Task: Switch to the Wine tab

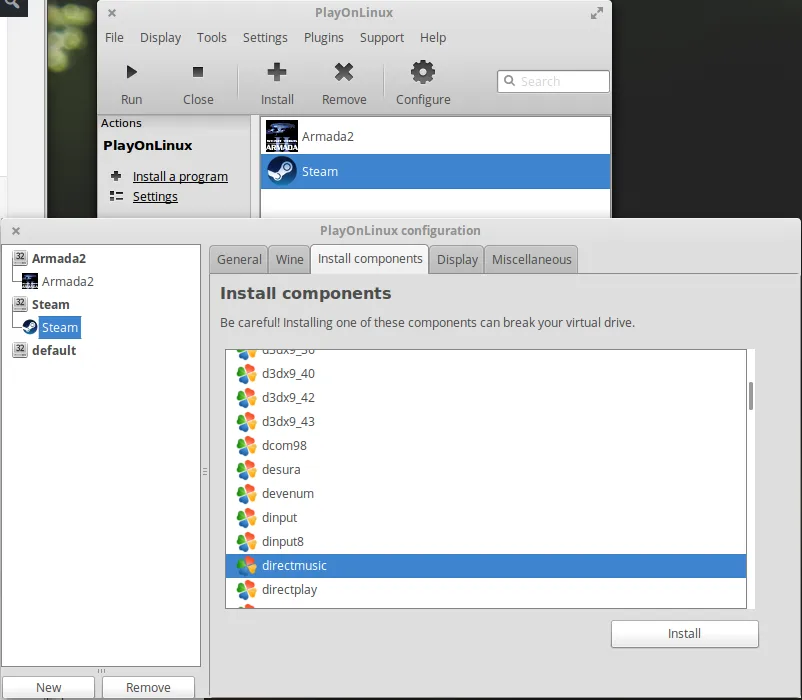Action: click(289, 259)
